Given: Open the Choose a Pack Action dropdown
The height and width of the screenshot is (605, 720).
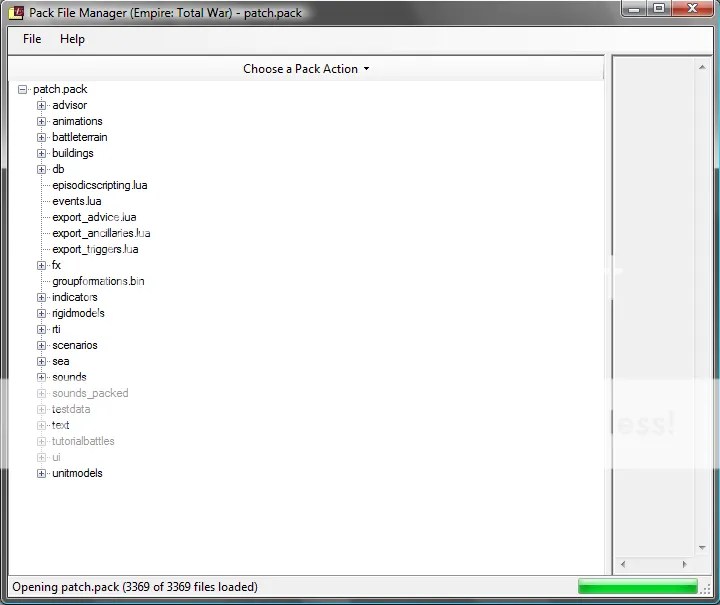Looking at the screenshot, I should click(306, 69).
